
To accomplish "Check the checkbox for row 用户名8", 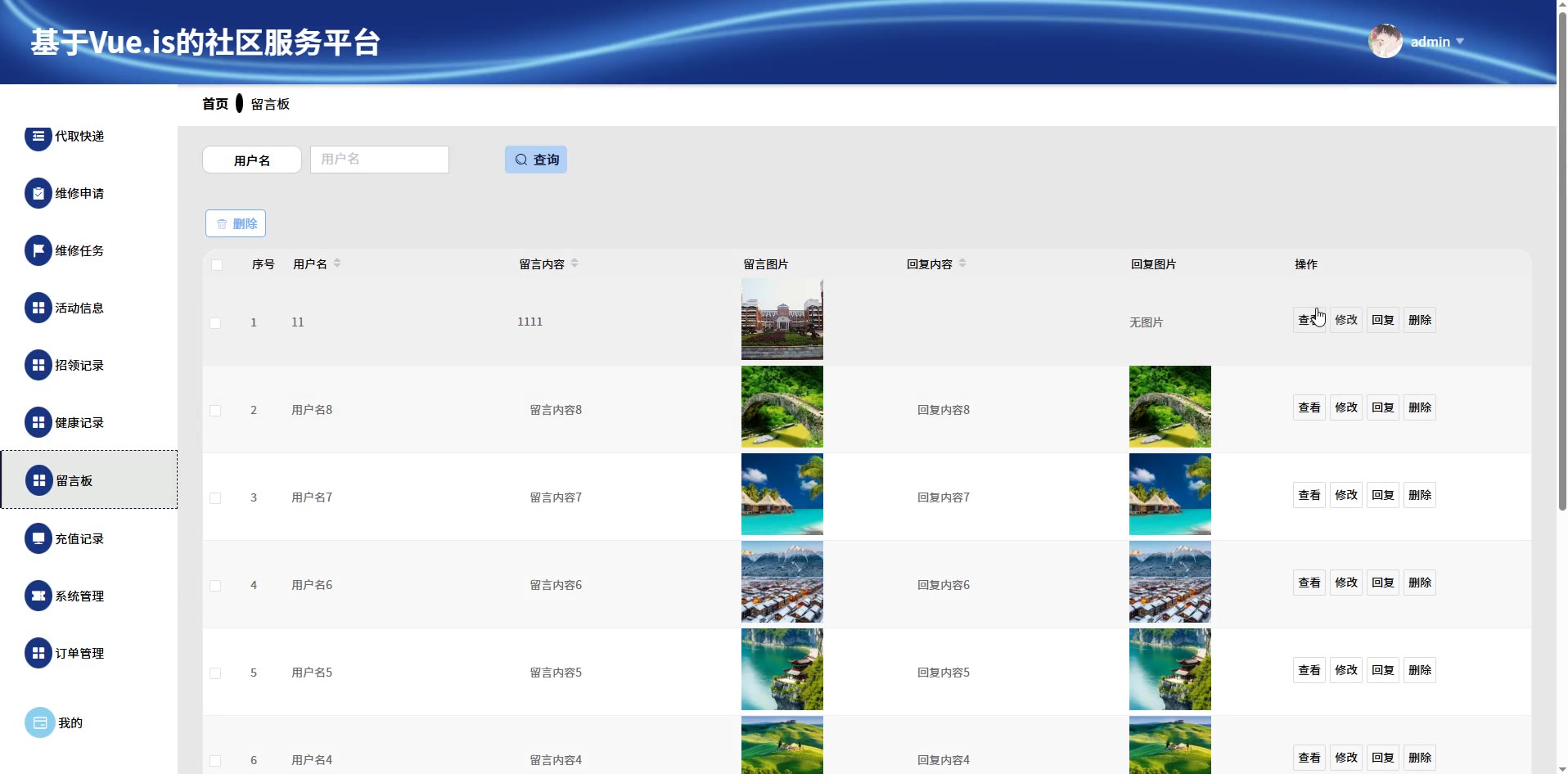I will [x=215, y=411].
